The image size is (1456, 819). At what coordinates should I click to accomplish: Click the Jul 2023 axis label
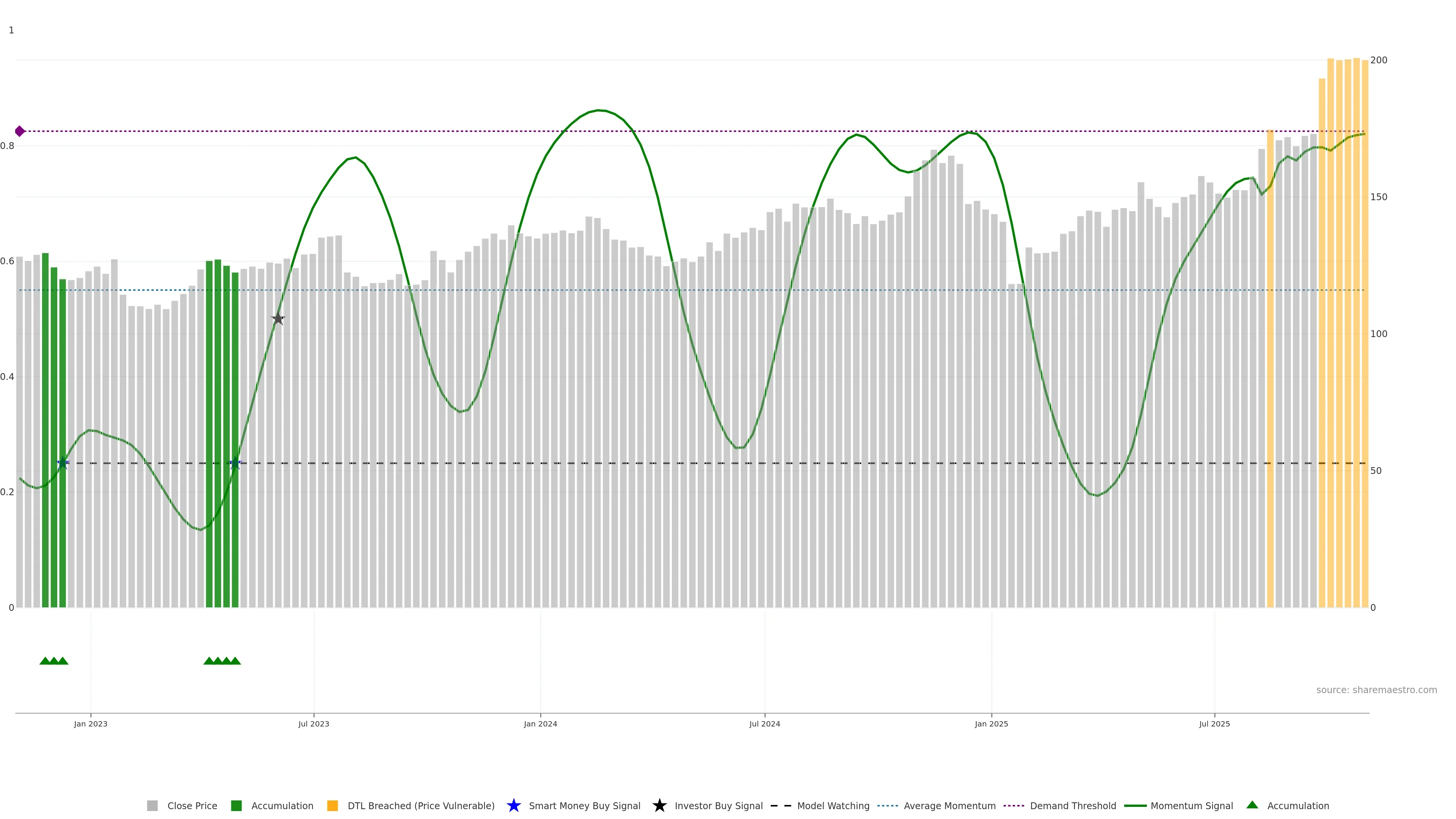pyautogui.click(x=314, y=723)
